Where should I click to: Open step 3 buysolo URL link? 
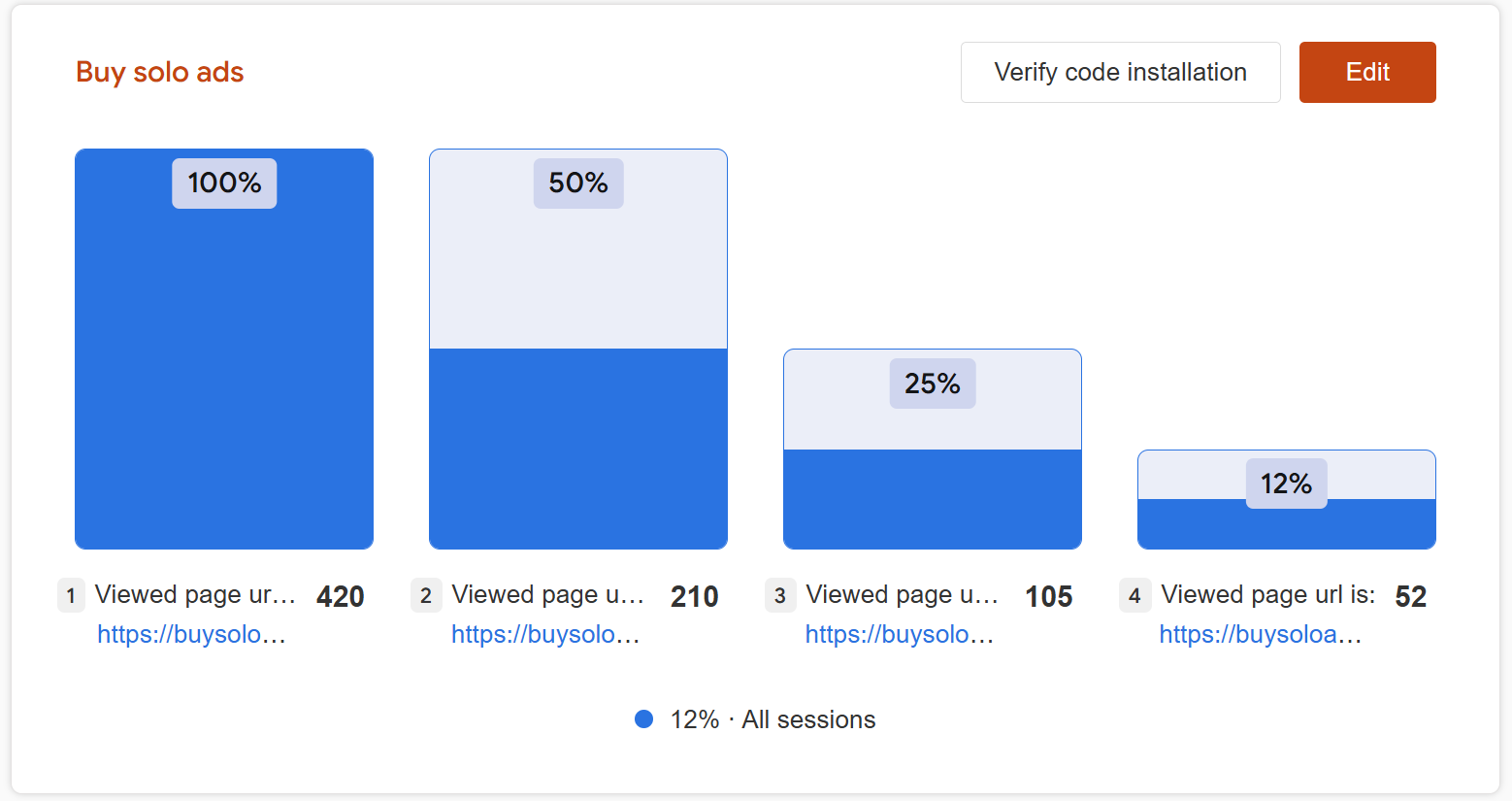[900, 634]
